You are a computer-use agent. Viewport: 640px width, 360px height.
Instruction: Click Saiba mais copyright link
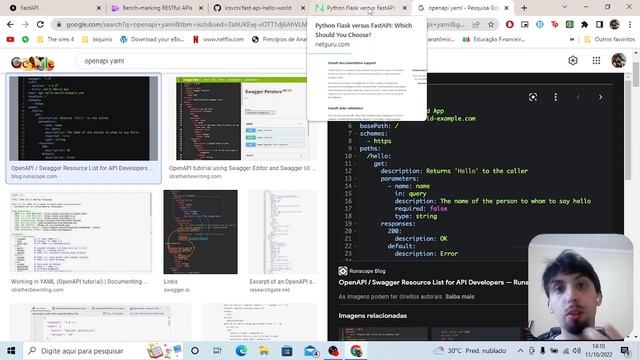click(x=460, y=297)
